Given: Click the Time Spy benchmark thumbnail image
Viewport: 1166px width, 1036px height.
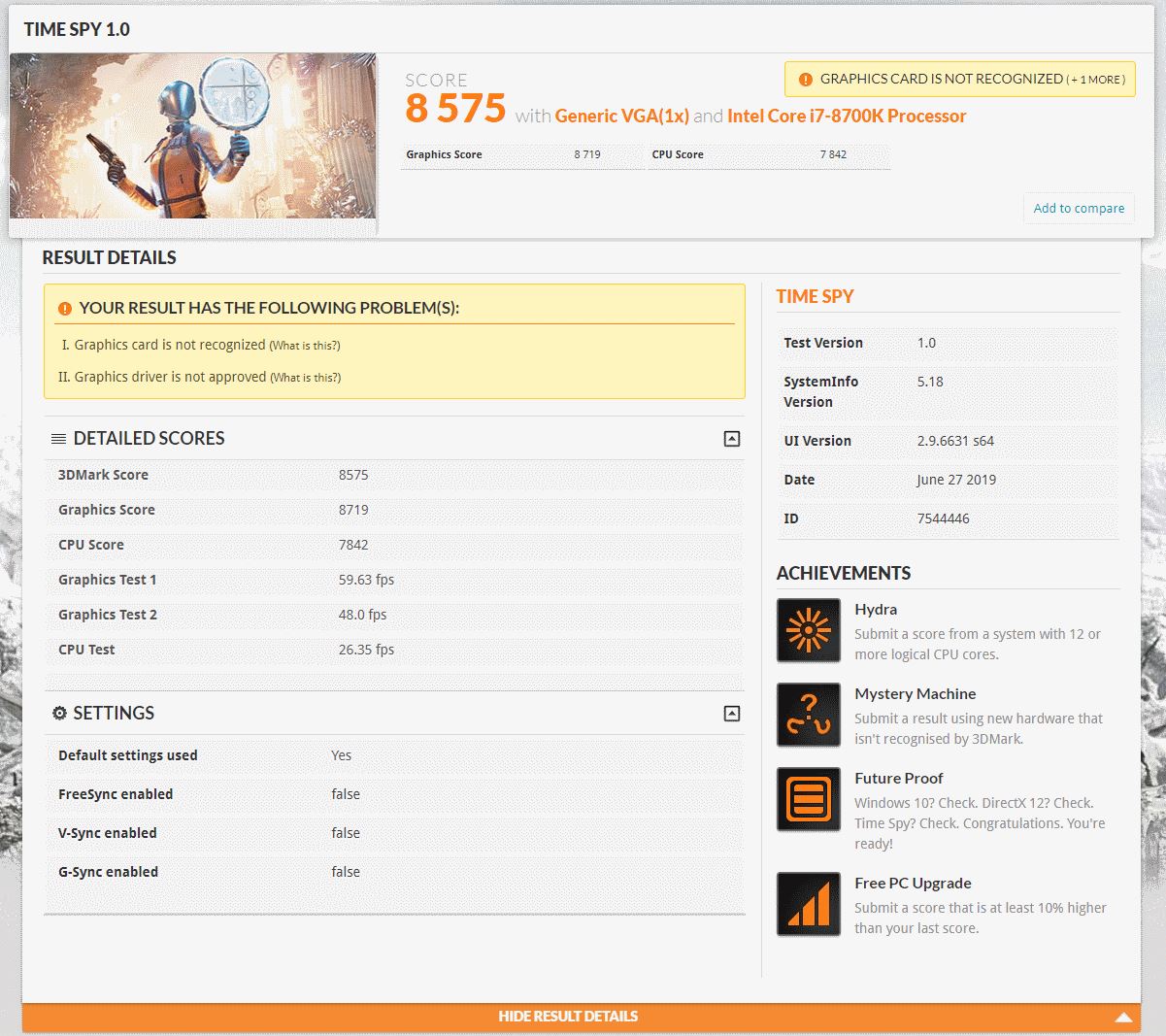Looking at the screenshot, I should (x=192, y=136).
